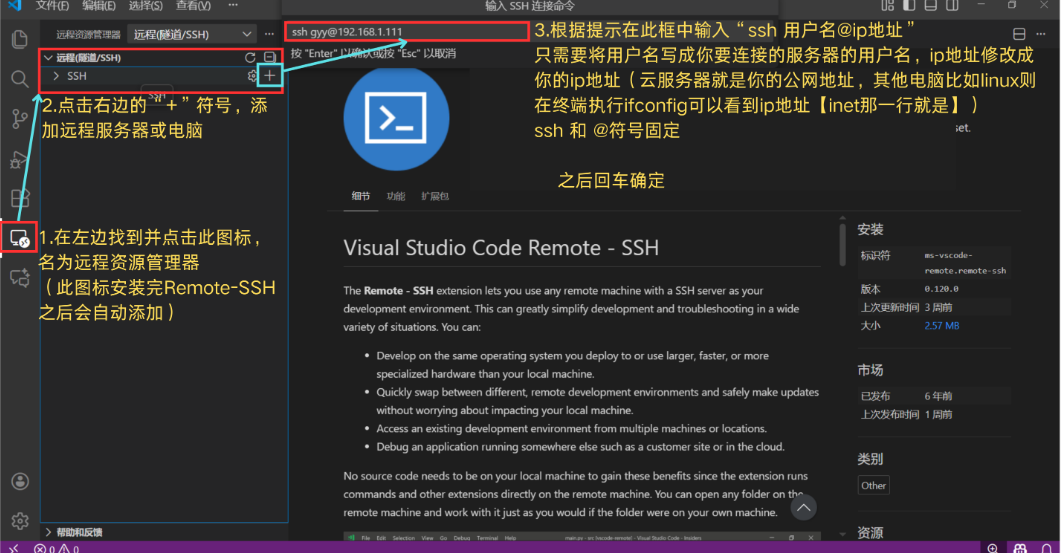Open the 远程(隧道/SSH) dropdown in sidebar header

(x=192, y=34)
